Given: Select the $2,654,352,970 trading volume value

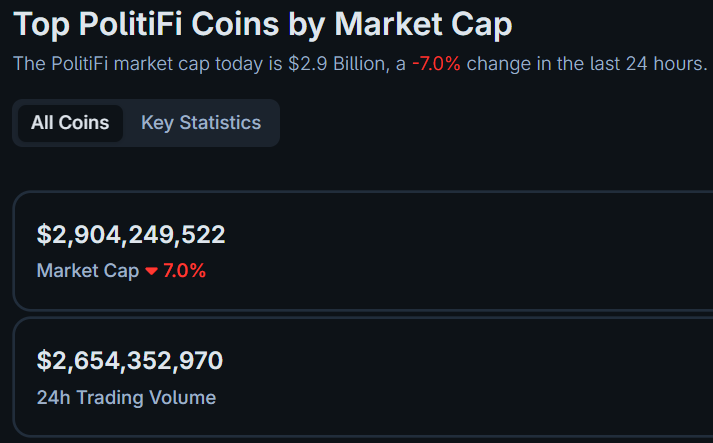Looking at the screenshot, I should (130, 361).
